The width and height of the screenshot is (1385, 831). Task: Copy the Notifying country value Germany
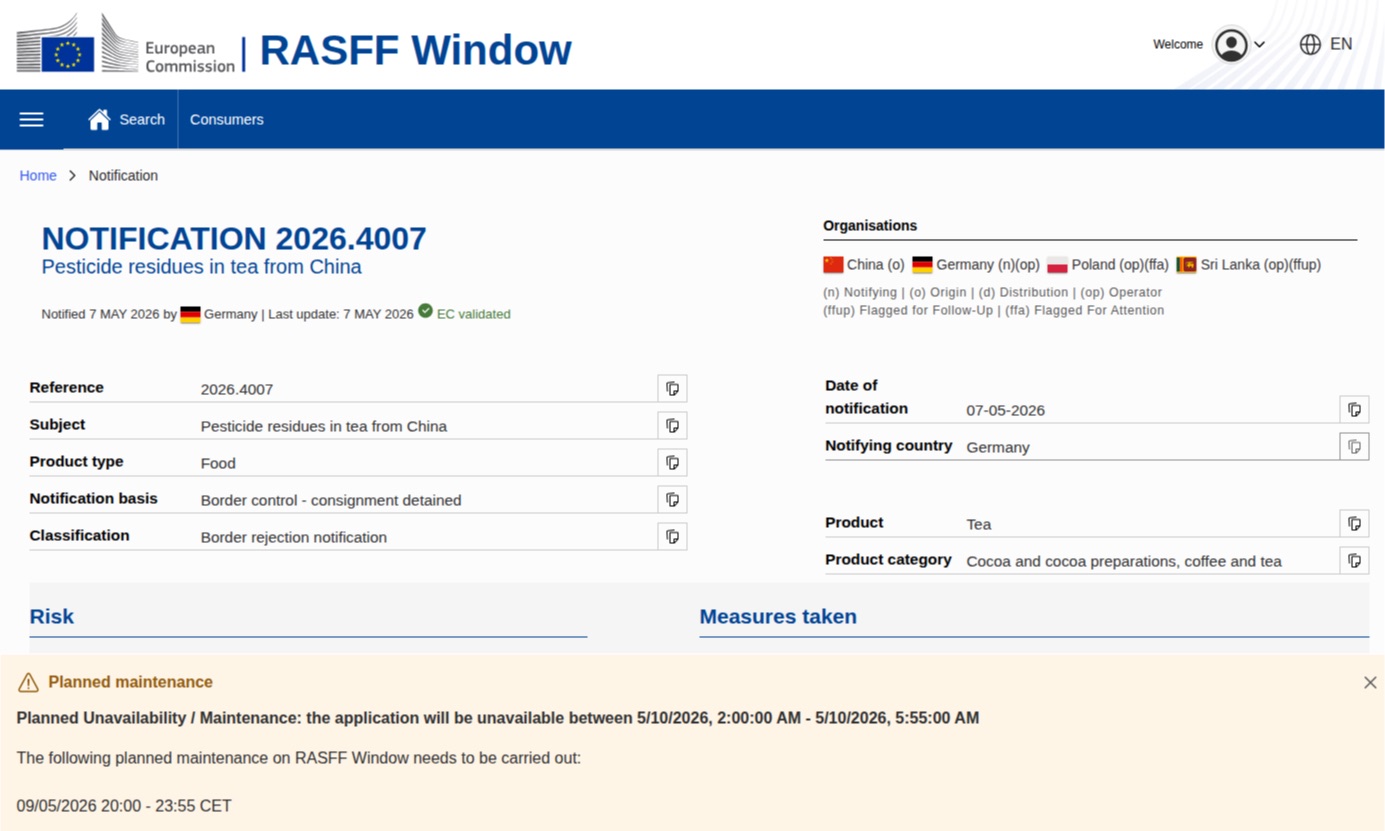tap(1354, 447)
